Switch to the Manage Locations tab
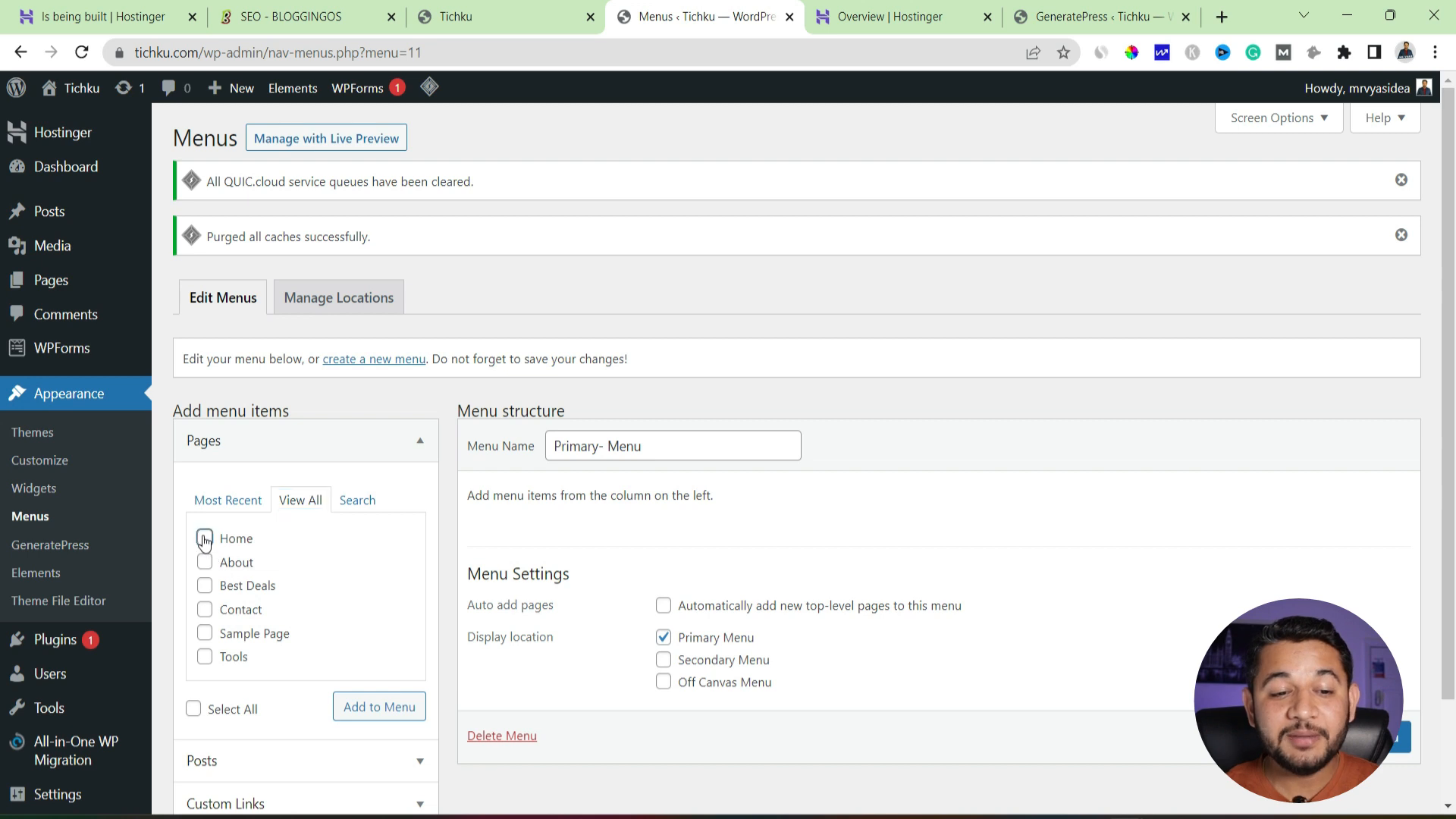This screenshot has height=819, width=1456. (x=338, y=297)
